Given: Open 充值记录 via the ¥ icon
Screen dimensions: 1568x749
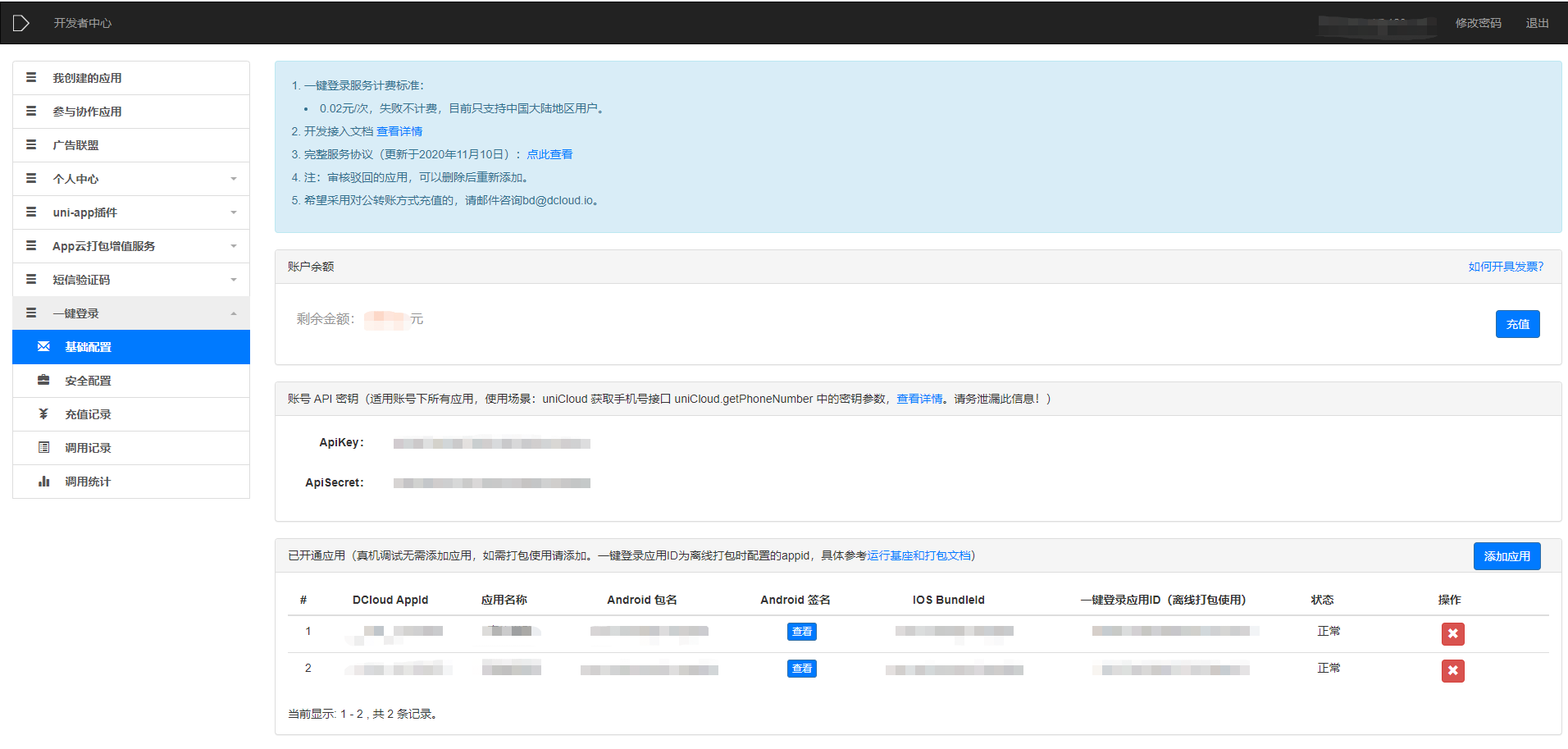Looking at the screenshot, I should [43, 413].
